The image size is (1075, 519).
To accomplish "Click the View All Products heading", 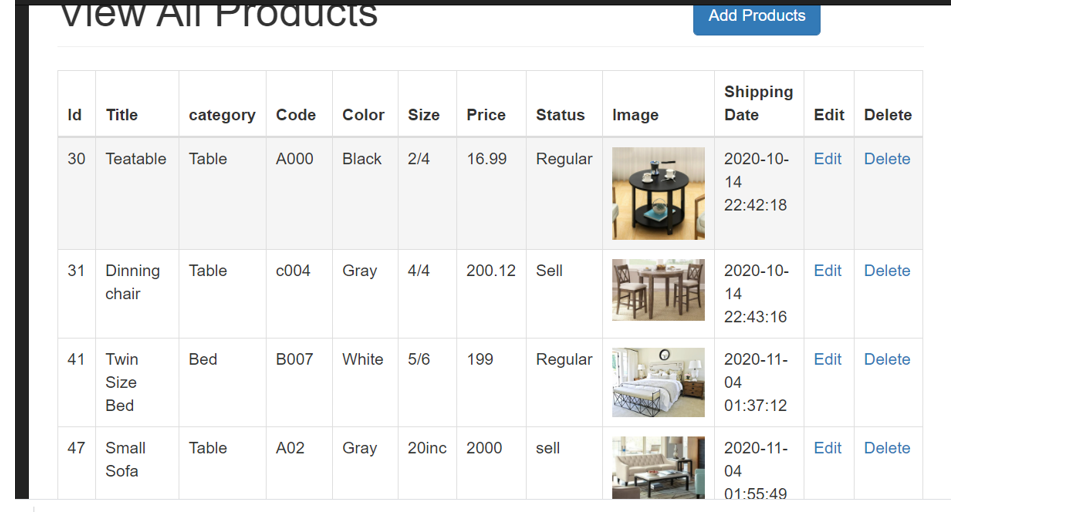I will click(x=218, y=16).
